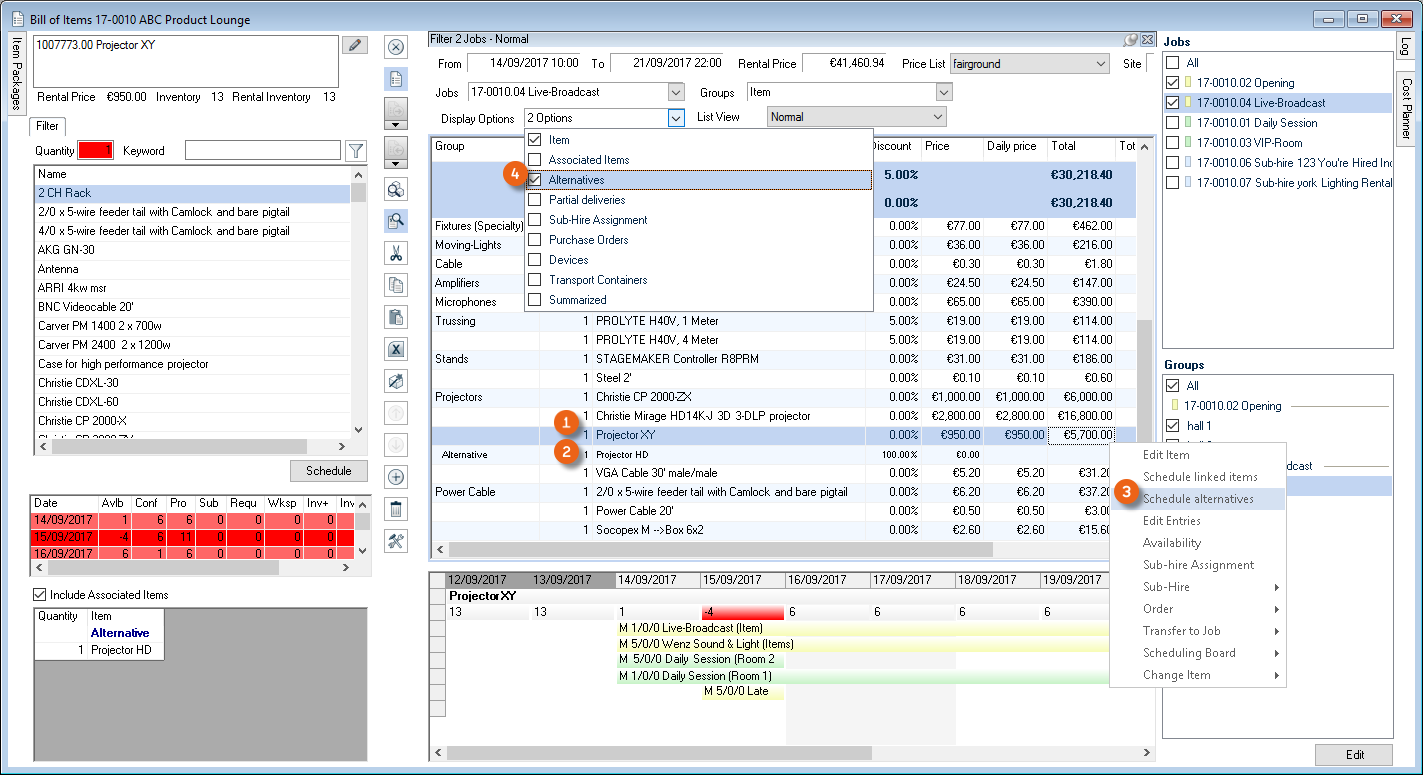Image resolution: width=1423 pixels, height=775 pixels.
Task: Click the Excel export icon
Action: click(395, 349)
